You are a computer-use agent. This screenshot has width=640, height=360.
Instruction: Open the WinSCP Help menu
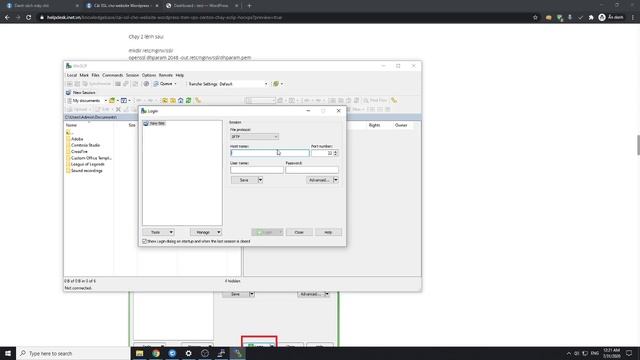pos(180,75)
